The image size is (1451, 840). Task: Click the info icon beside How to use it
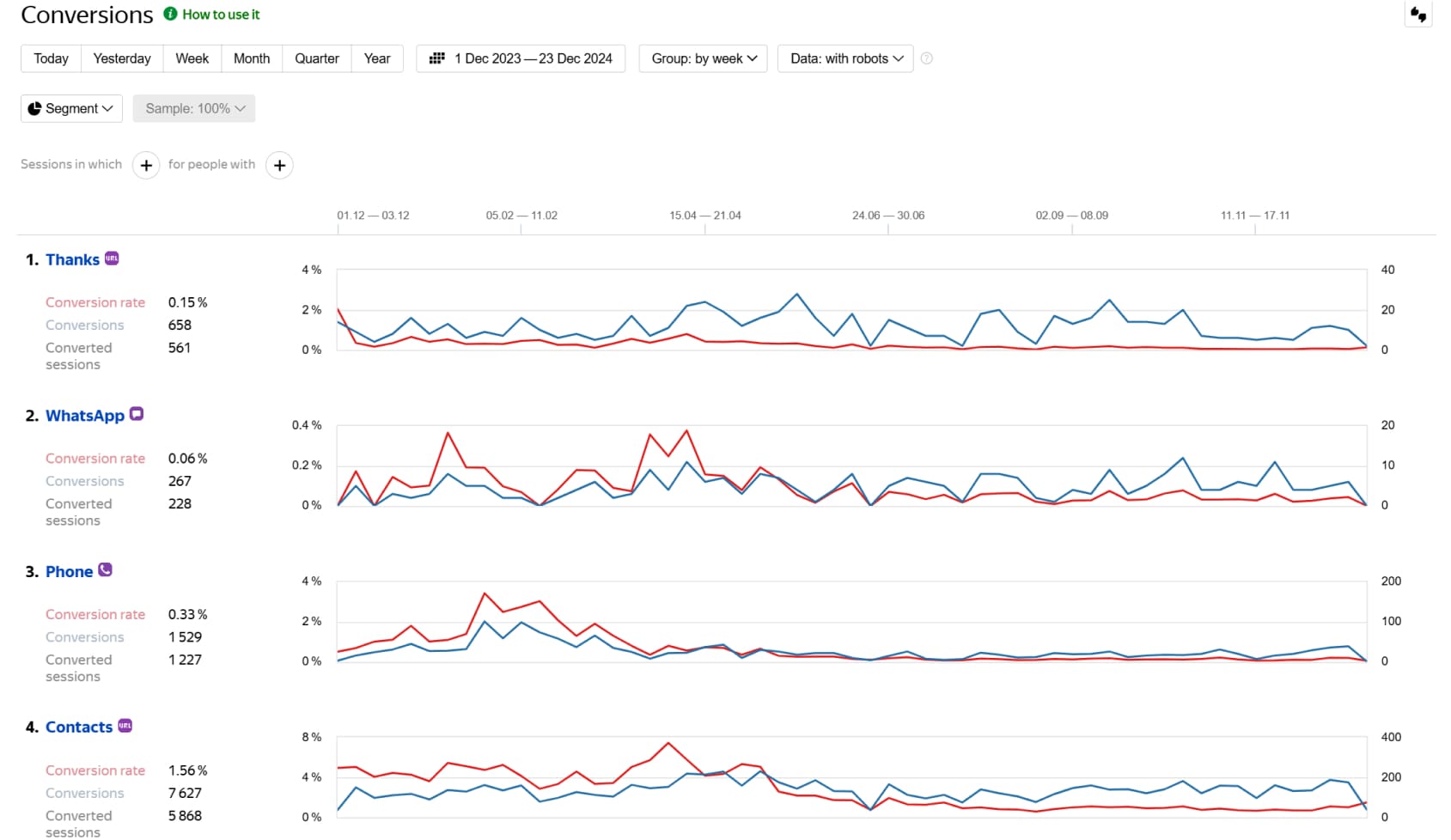170,14
